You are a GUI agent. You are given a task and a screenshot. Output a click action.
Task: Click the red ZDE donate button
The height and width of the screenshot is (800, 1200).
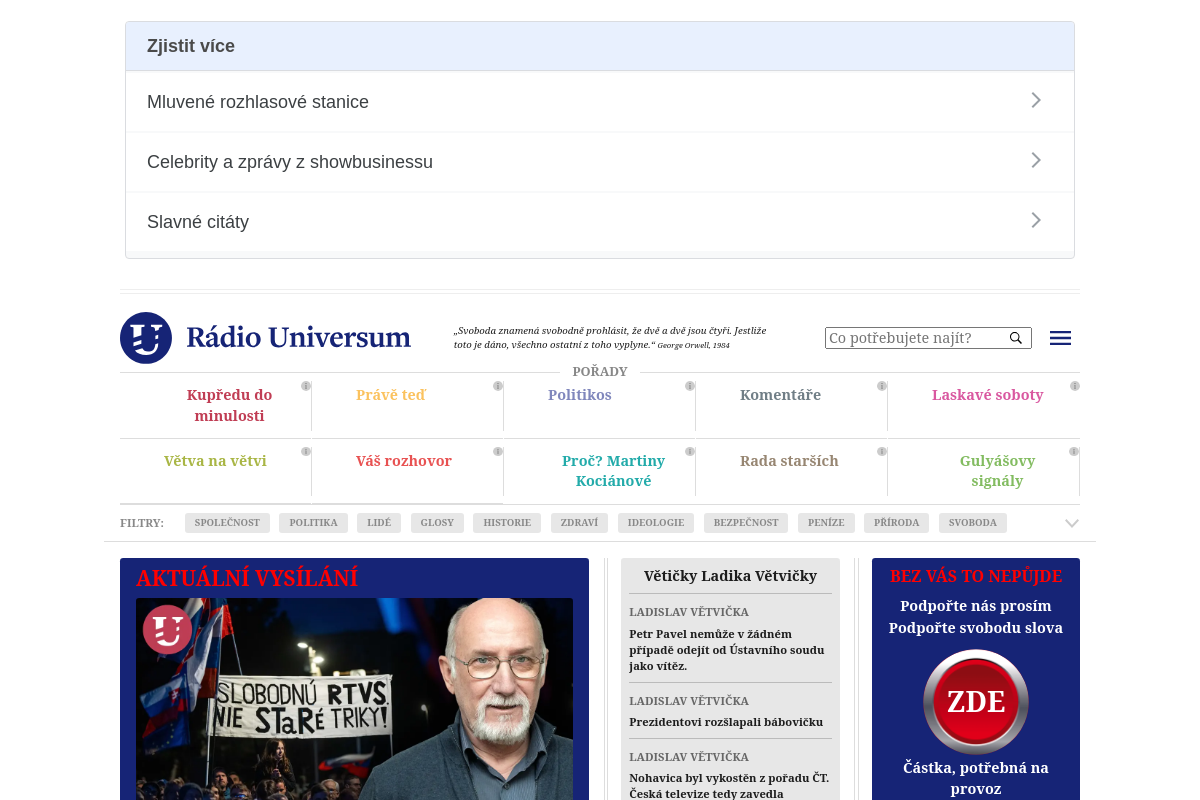pos(976,702)
